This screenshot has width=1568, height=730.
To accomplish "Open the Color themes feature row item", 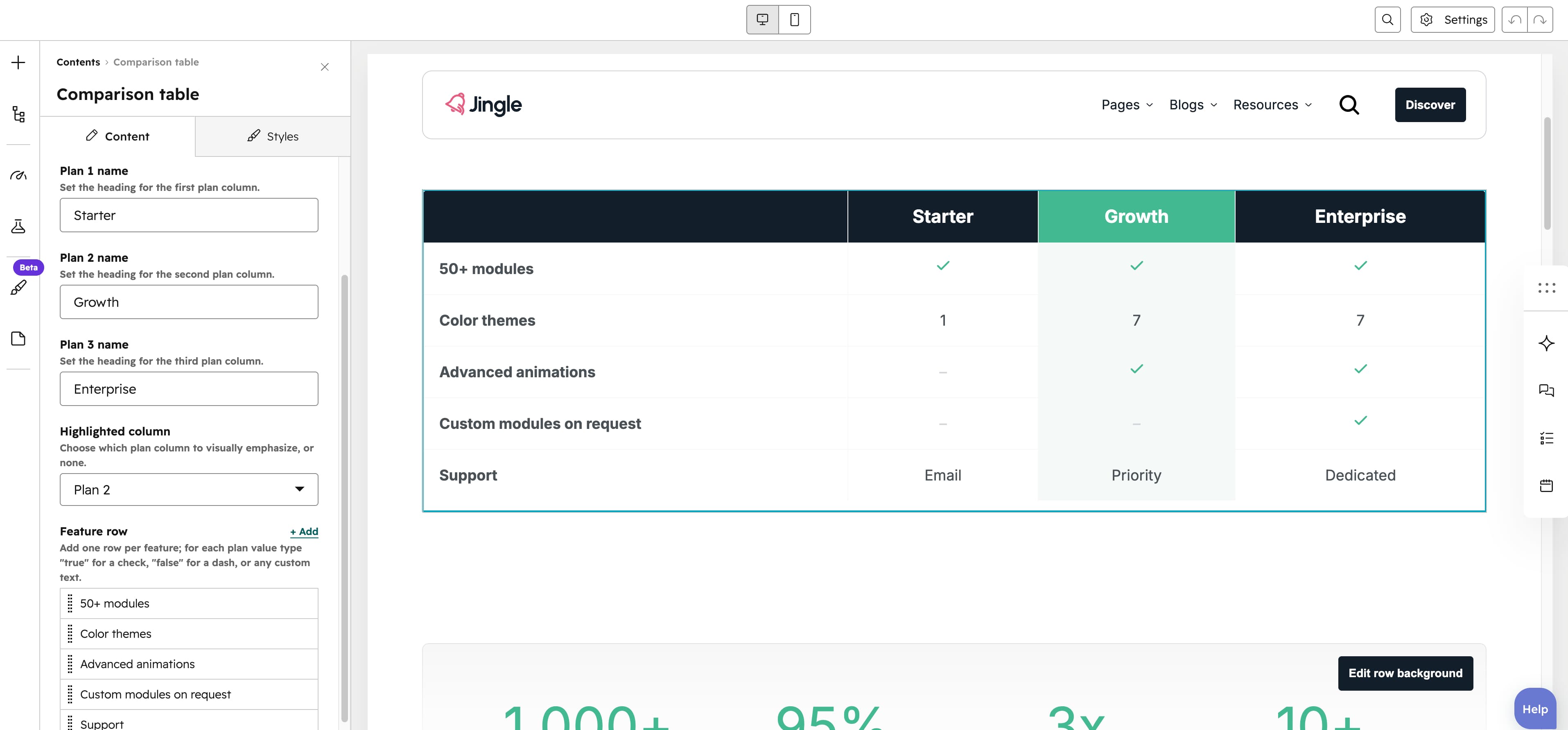I will (189, 634).
